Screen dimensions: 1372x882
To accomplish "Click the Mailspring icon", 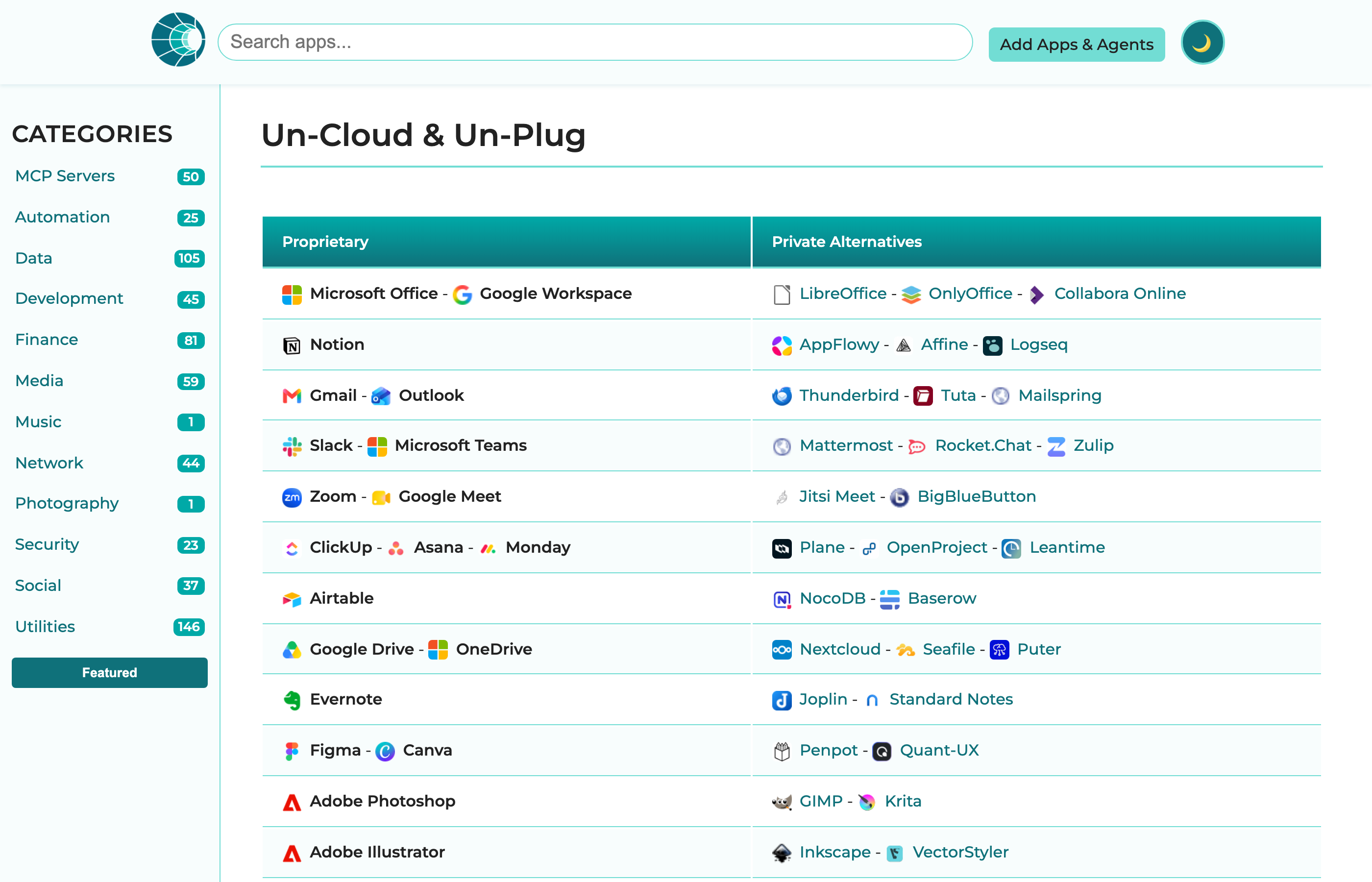I will click(1001, 396).
